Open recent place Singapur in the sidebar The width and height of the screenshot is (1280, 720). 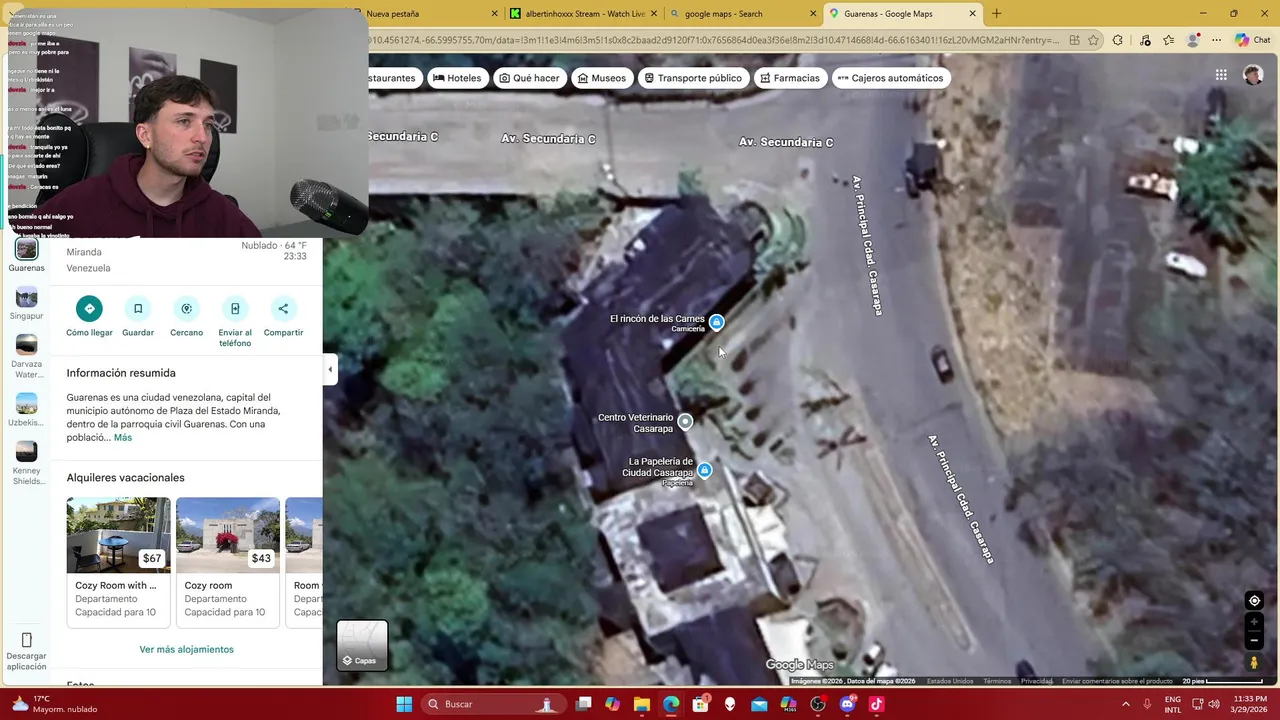pyautogui.click(x=26, y=304)
